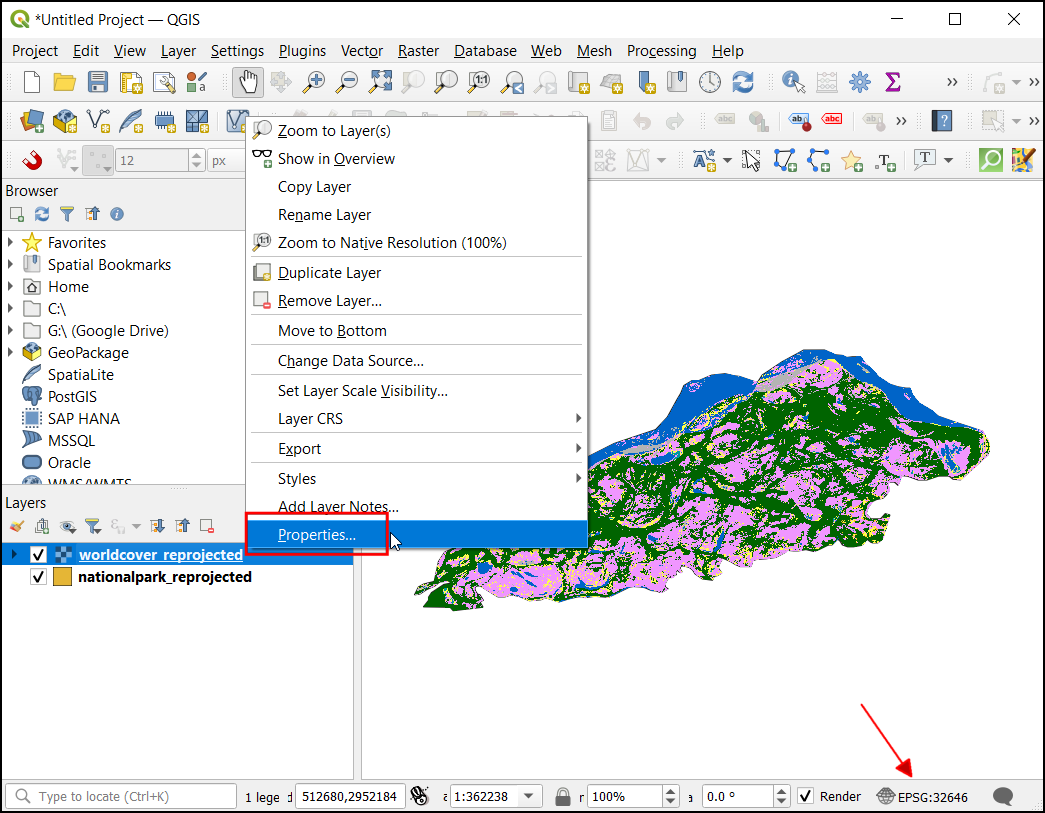1045x813 pixels.
Task: Click the Open Project folder icon
Action: pyautogui.click(x=65, y=82)
